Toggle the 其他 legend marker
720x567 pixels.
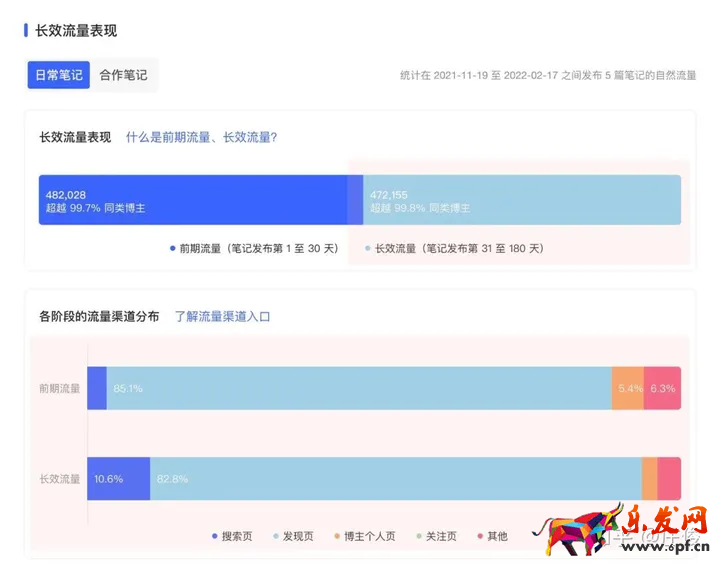[480, 536]
